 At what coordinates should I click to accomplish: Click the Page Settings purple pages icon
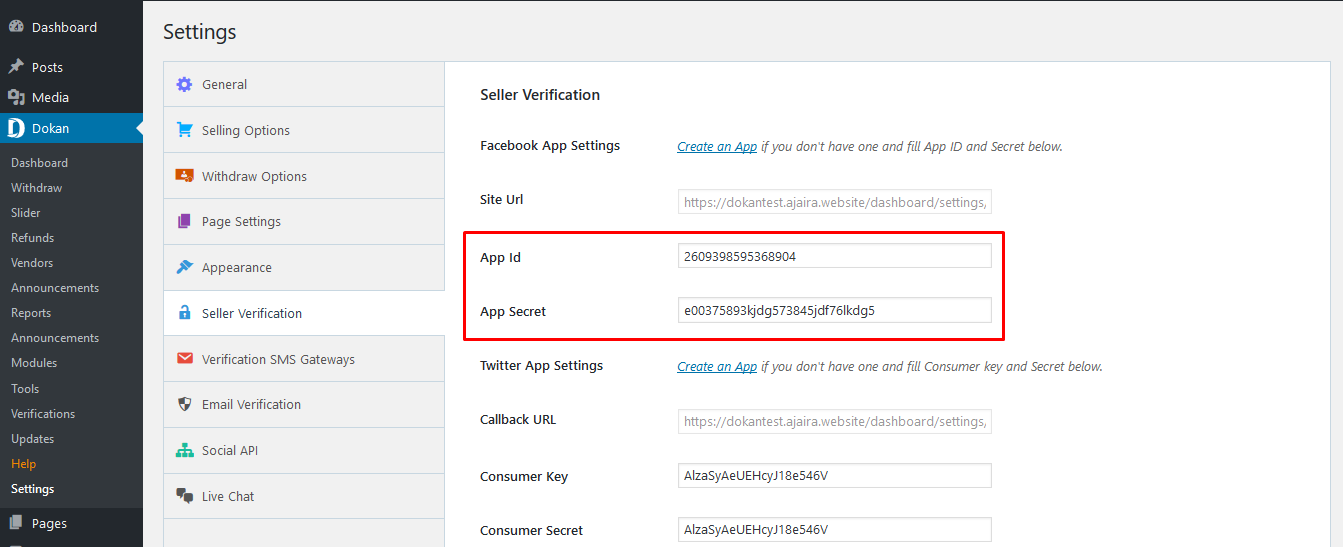(184, 221)
